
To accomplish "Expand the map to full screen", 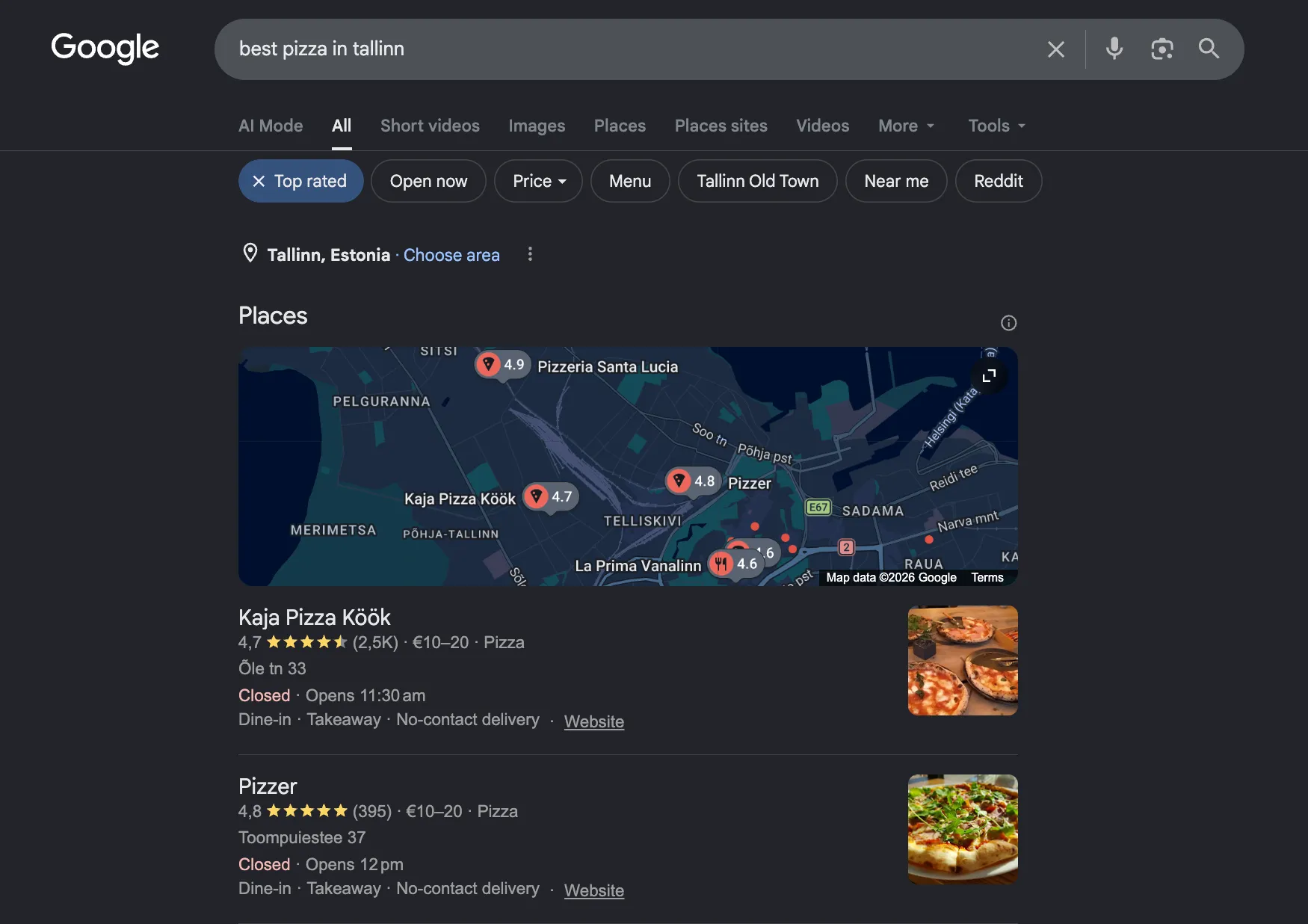I will tap(989, 375).
